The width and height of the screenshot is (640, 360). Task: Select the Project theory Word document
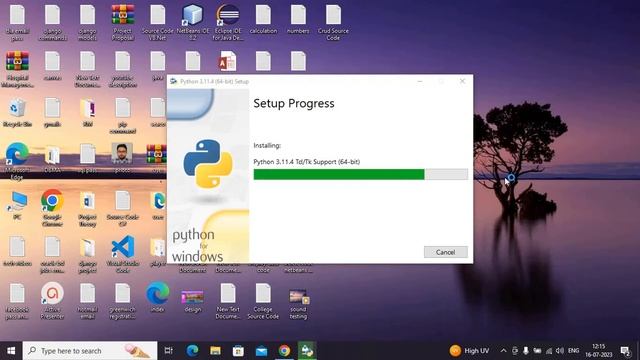click(87, 208)
